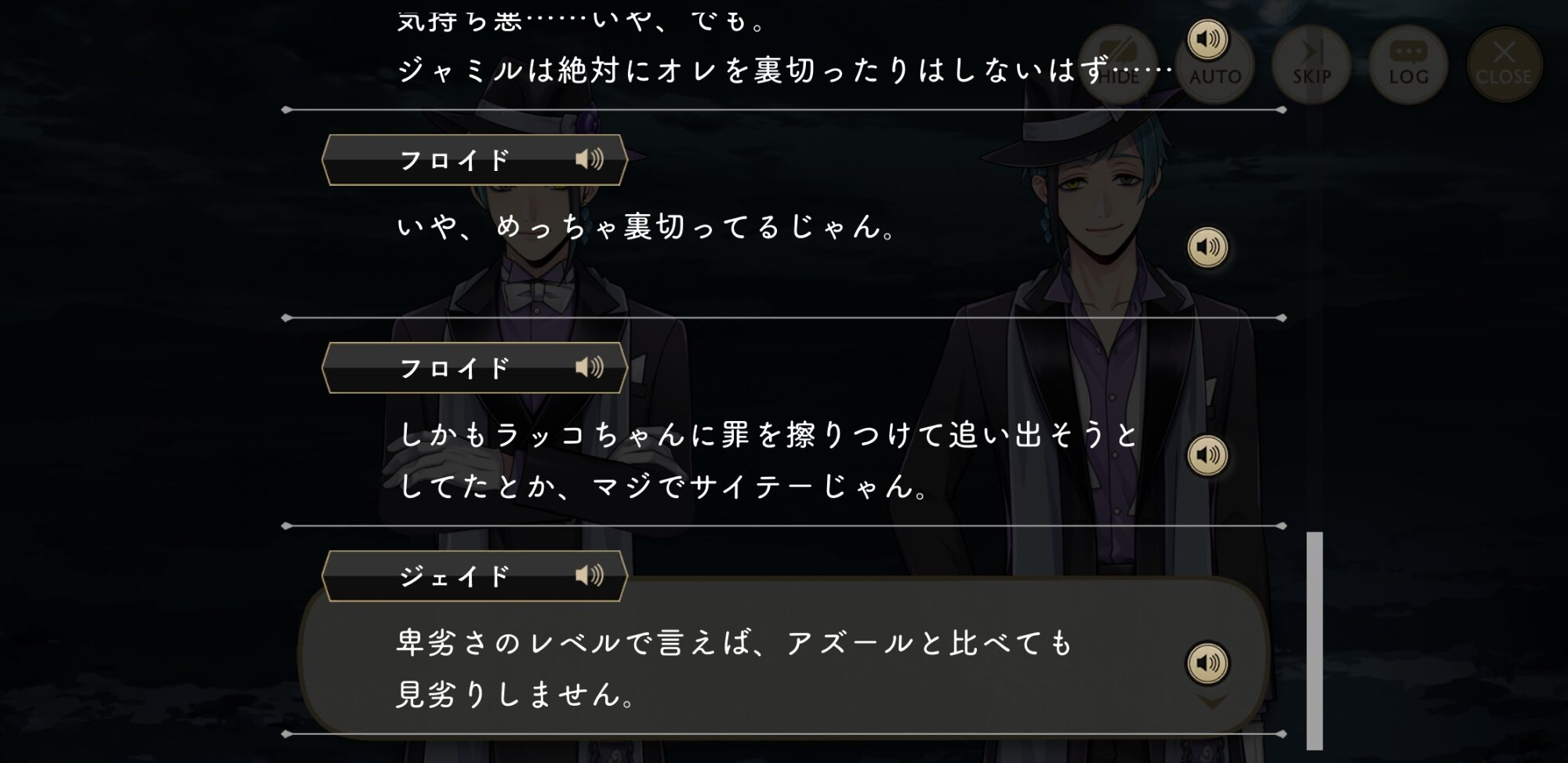Viewport: 1568px width, 763px height.
Task: Close the log with CLOSE button
Action: point(1504,64)
